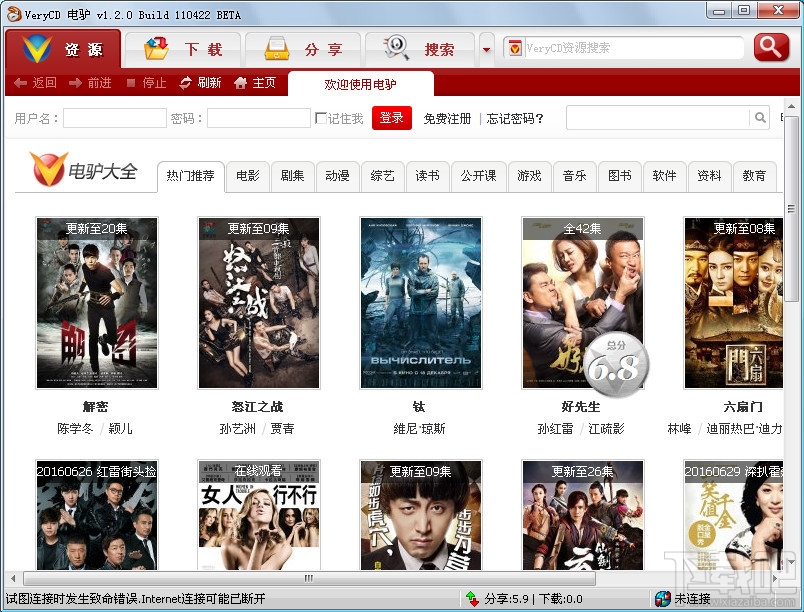Switch to the 下载 (Download) tab
Image resolution: width=804 pixels, height=612 pixels.
[x=183, y=50]
